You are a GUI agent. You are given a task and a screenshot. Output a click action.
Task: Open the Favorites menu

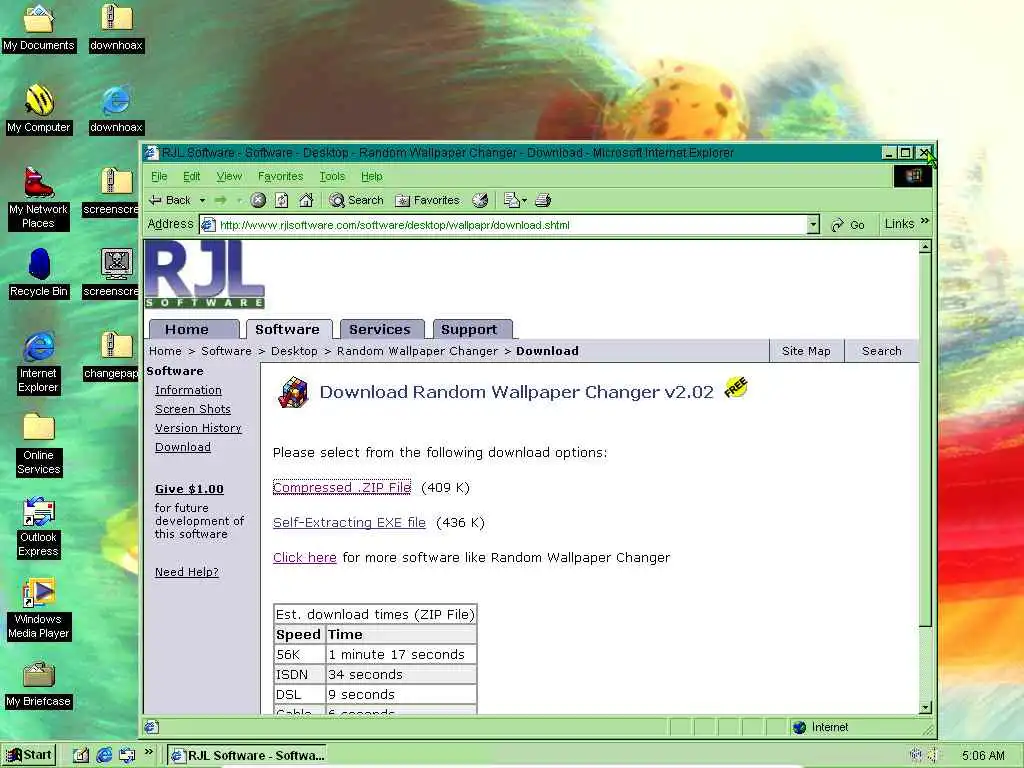pos(280,176)
